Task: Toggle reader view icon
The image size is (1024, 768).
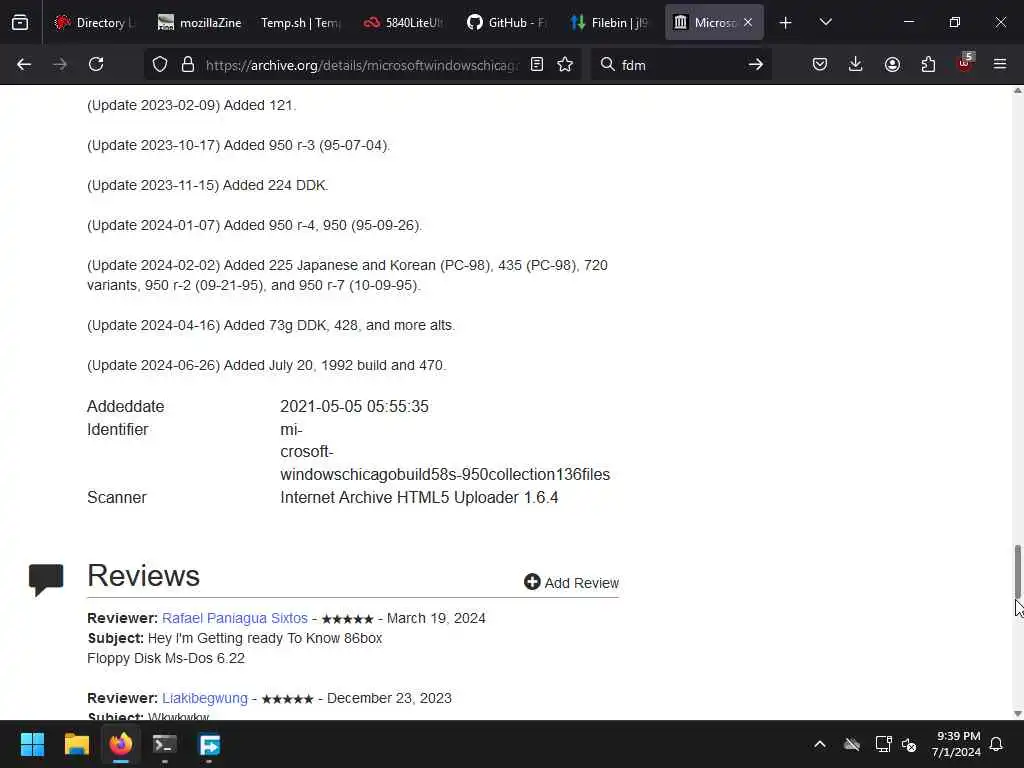Action: click(x=537, y=64)
